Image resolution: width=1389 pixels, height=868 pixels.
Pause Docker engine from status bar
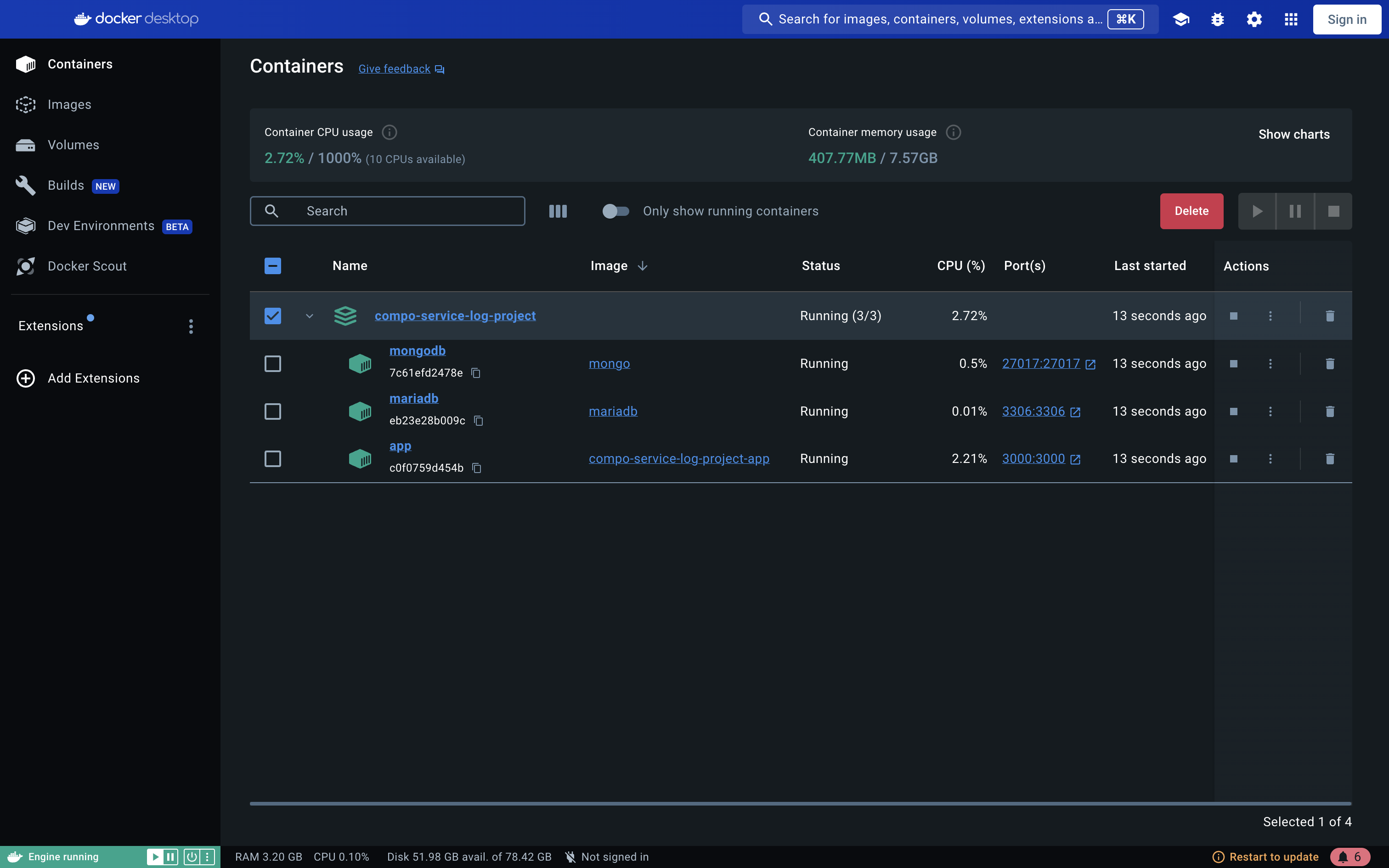pyautogui.click(x=170, y=857)
